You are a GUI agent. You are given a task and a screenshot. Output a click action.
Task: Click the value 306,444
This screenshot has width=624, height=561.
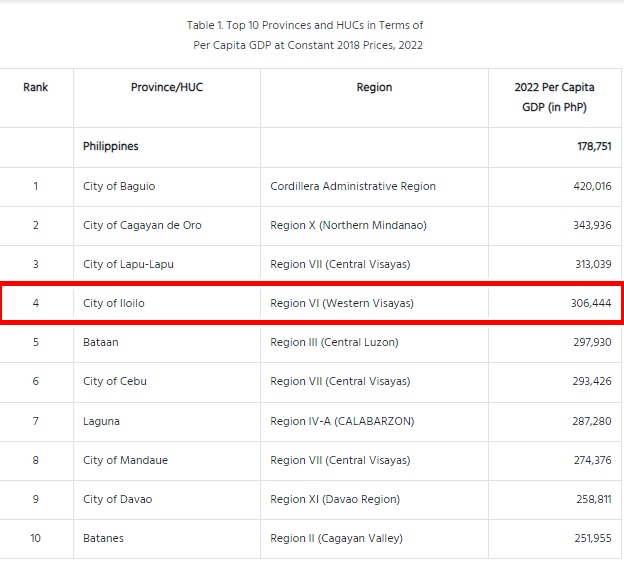tap(591, 303)
